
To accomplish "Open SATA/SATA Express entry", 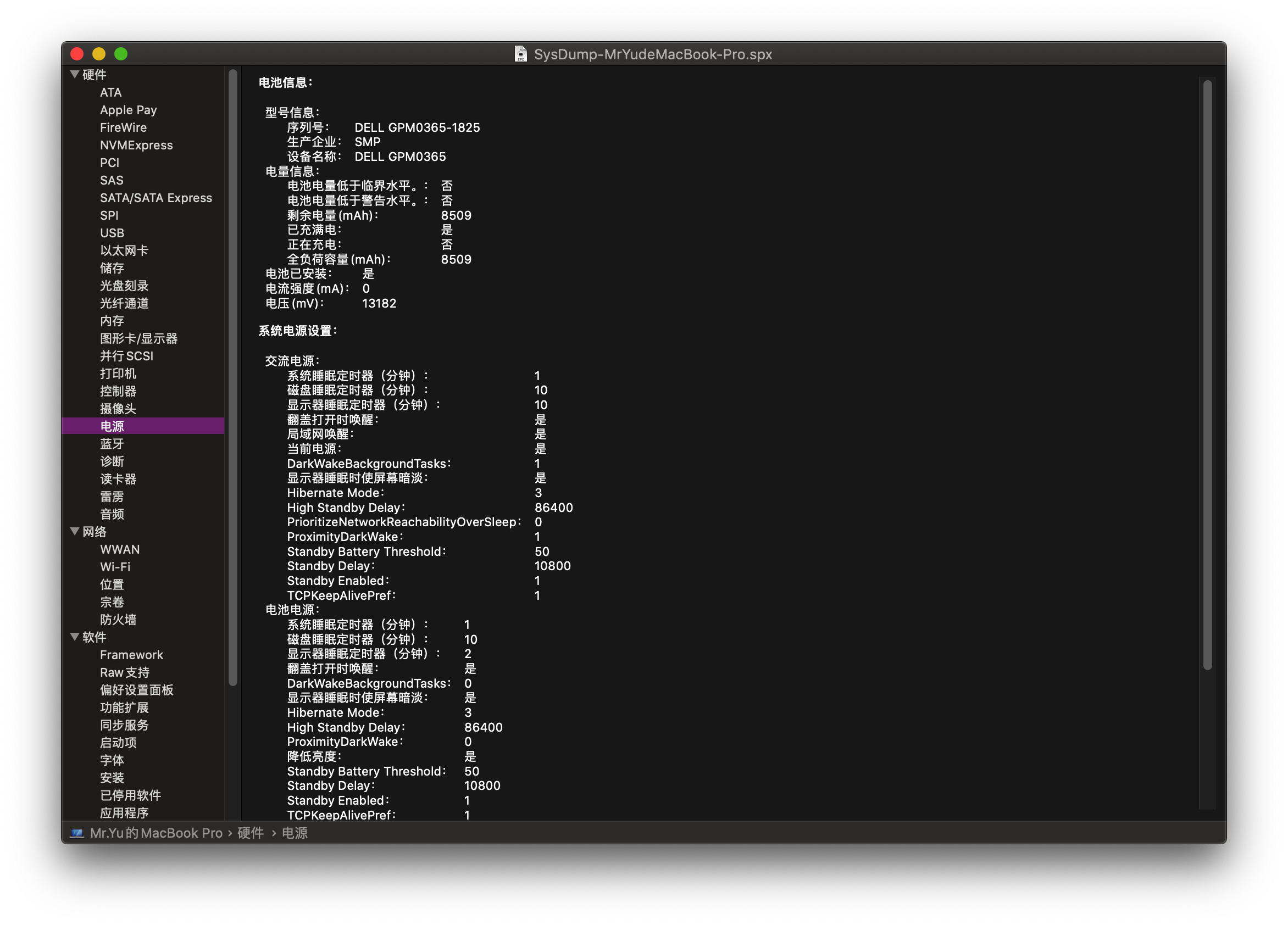I will [x=156, y=198].
